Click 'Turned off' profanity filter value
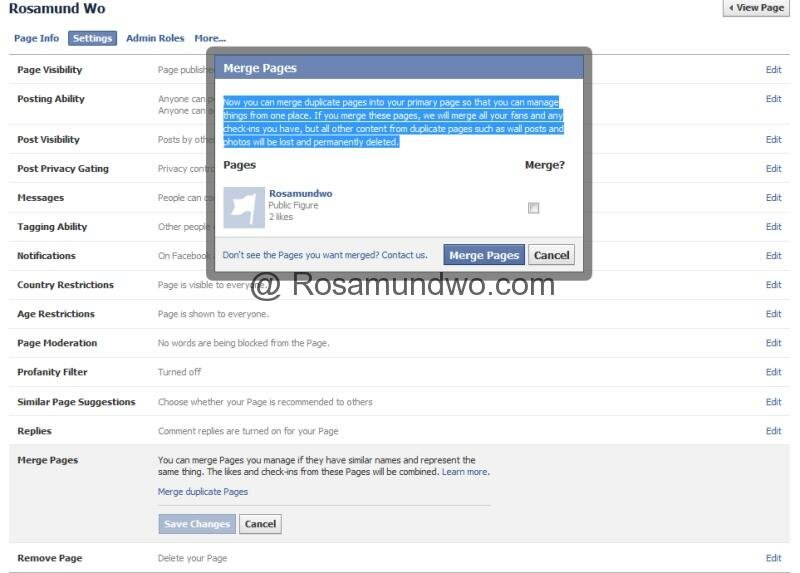Image resolution: width=800 pixels, height=573 pixels. (179, 372)
